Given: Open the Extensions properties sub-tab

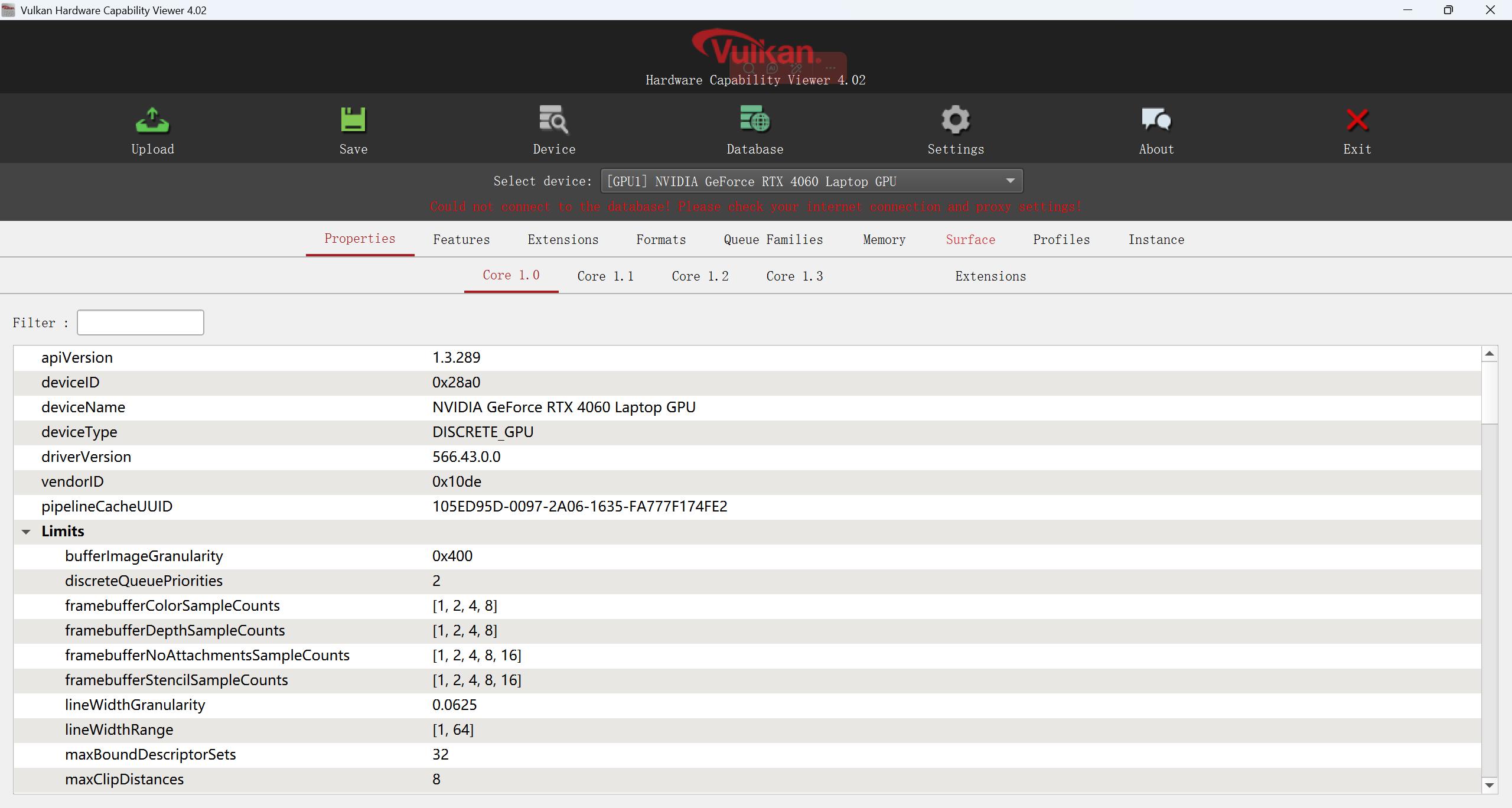Looking at the screenshot, I should [990, 276].
